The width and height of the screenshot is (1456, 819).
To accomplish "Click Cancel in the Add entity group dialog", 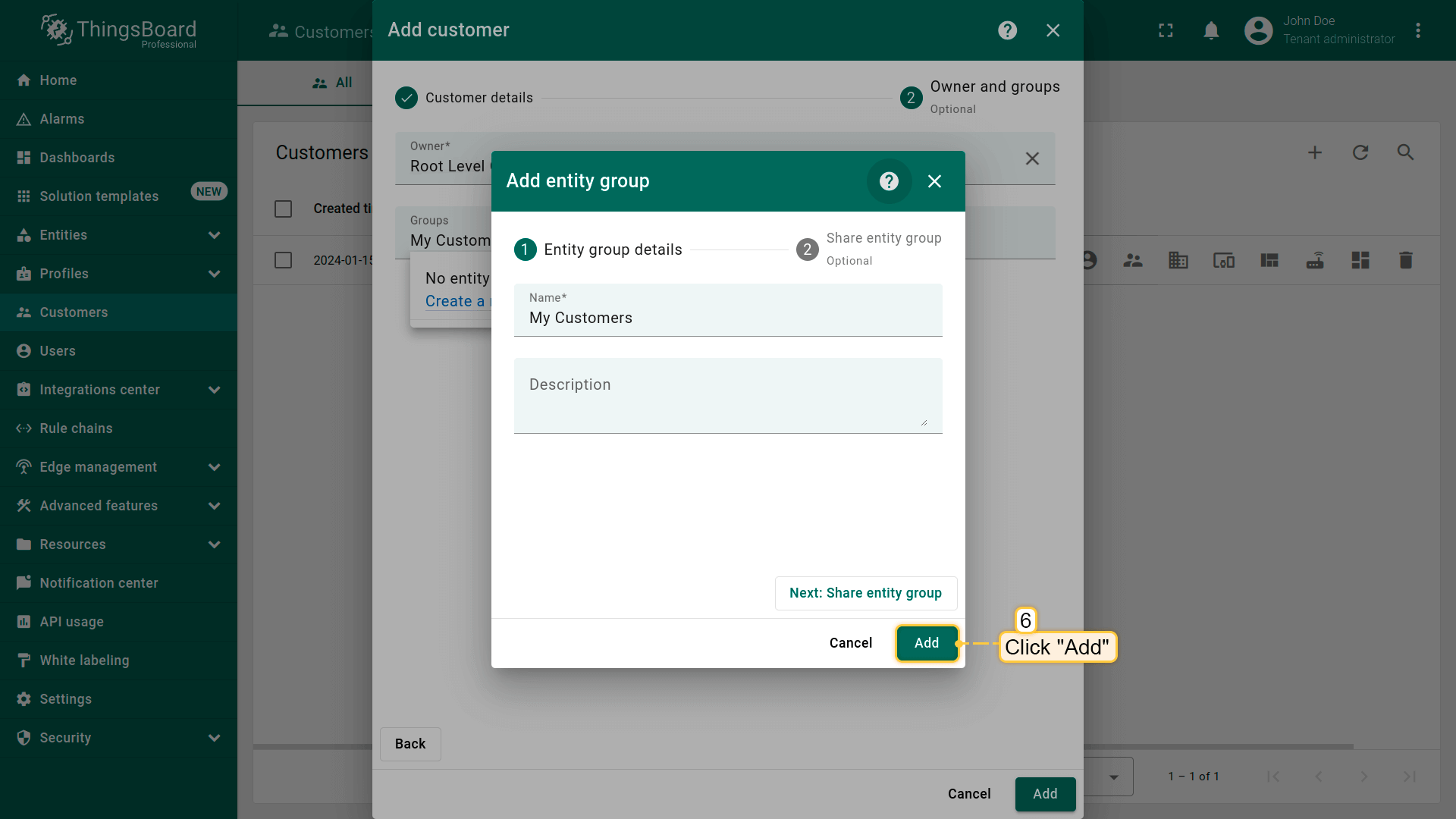I will click(x=851, y=642).
